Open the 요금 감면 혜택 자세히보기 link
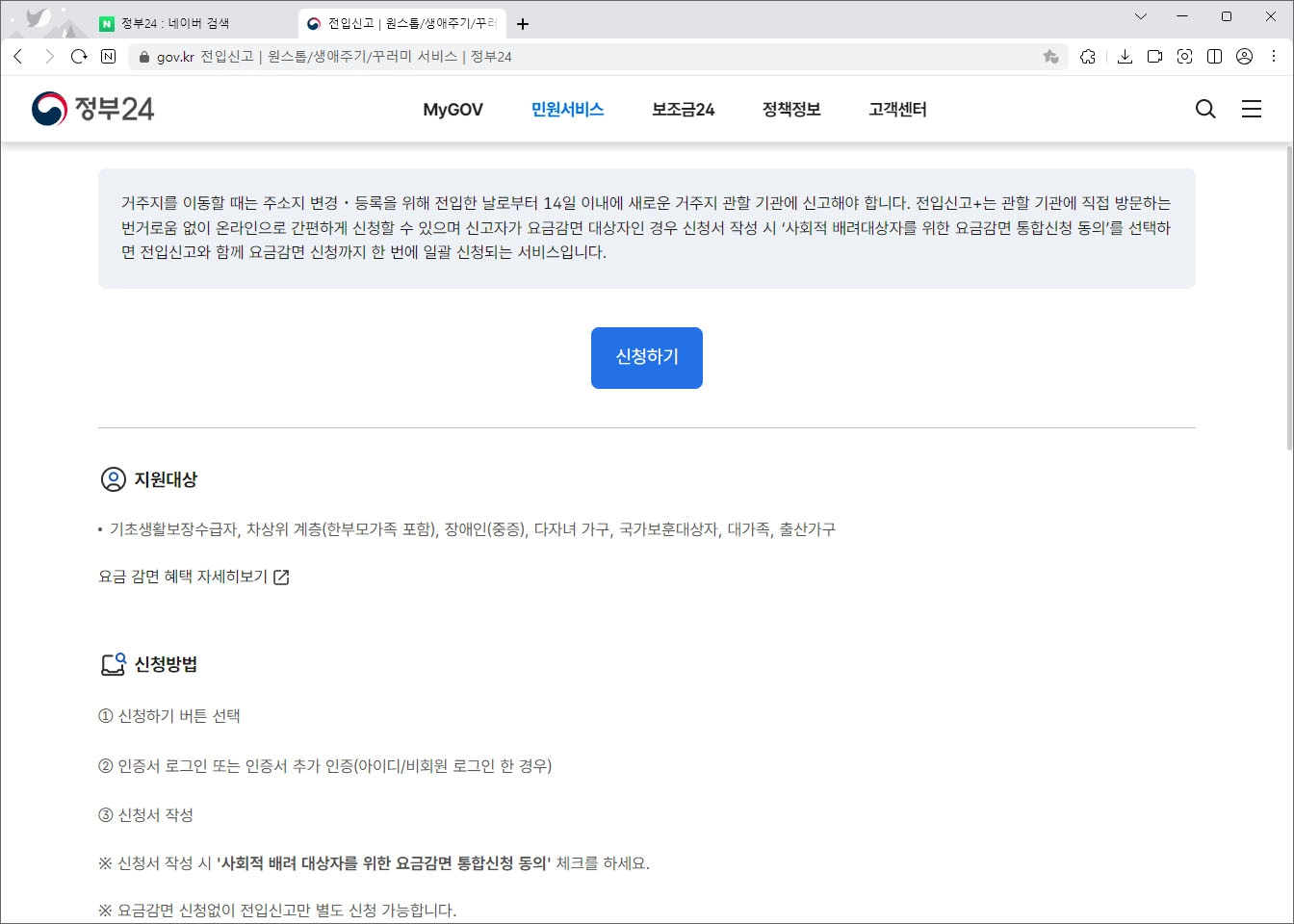The height and width of the screenshot is (924, 1294). click(183, 576)
